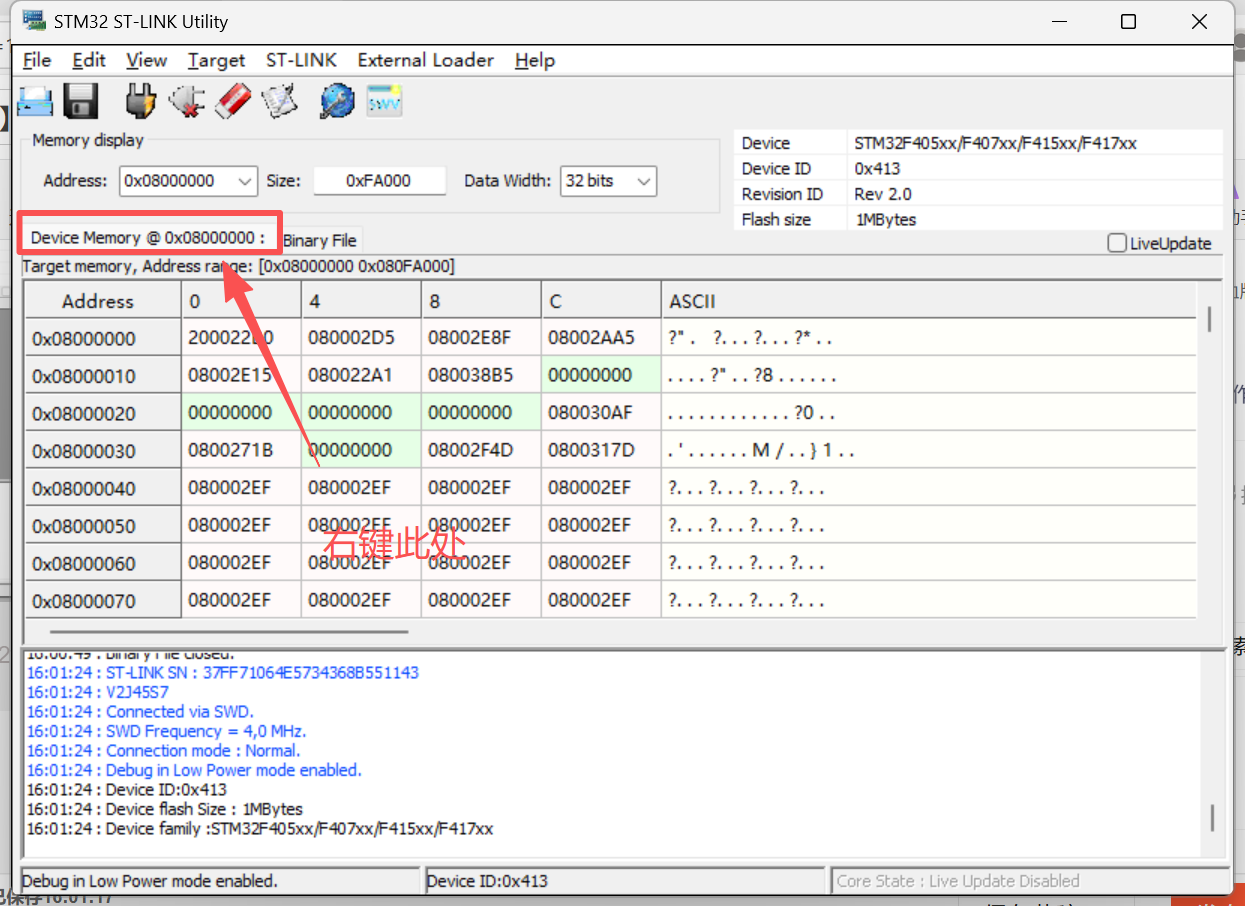Open the Edit menu
The height and width of the screenshot is (906, 1245).
click(89, 60)
